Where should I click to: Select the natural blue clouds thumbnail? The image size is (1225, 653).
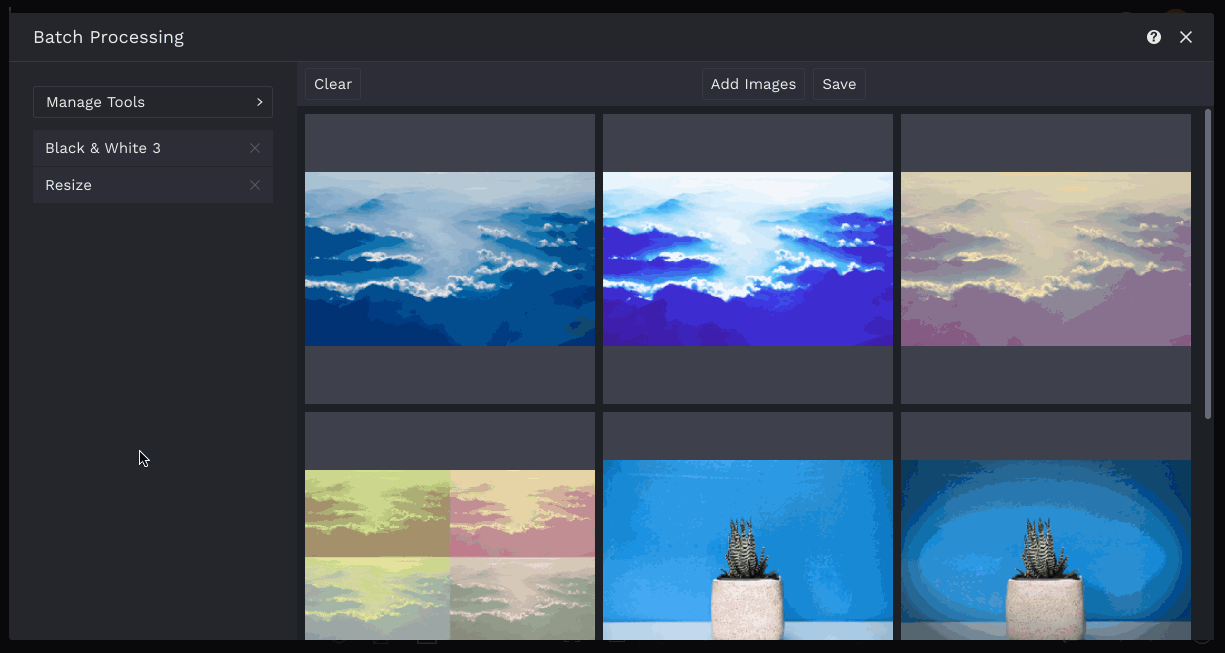point(450,259)
